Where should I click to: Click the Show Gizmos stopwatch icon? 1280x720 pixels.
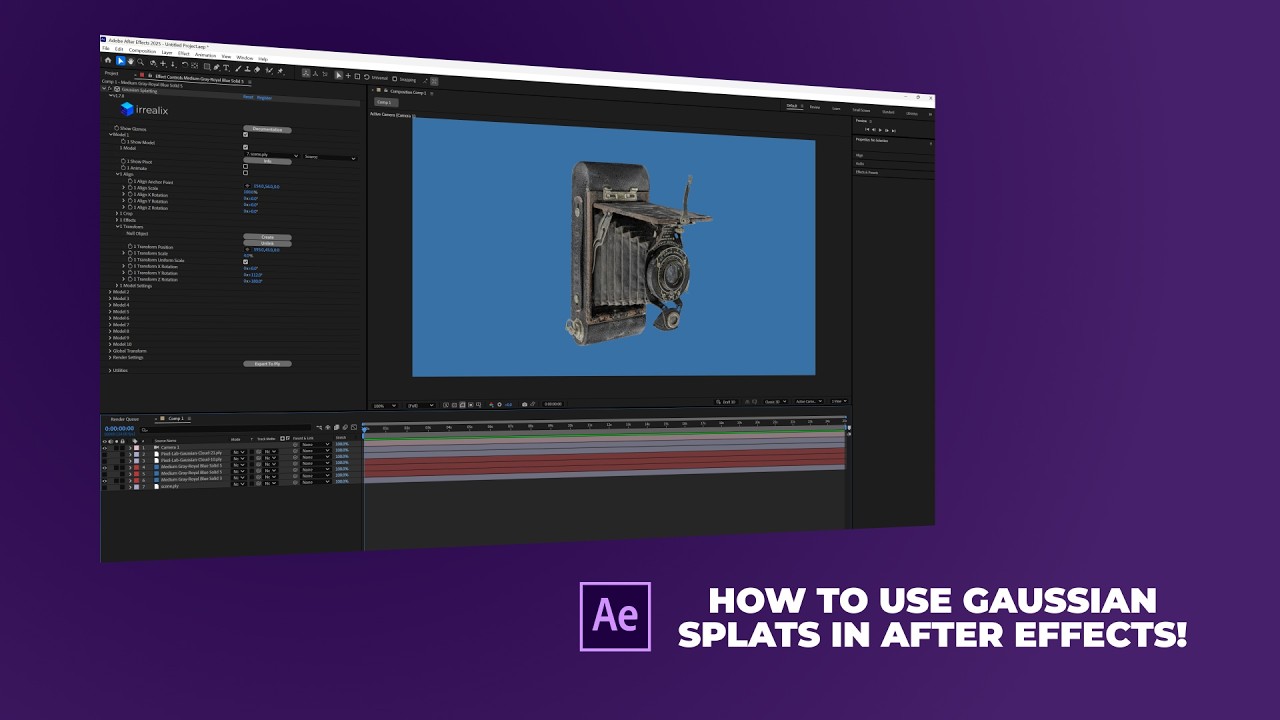[x=116, y=129]
